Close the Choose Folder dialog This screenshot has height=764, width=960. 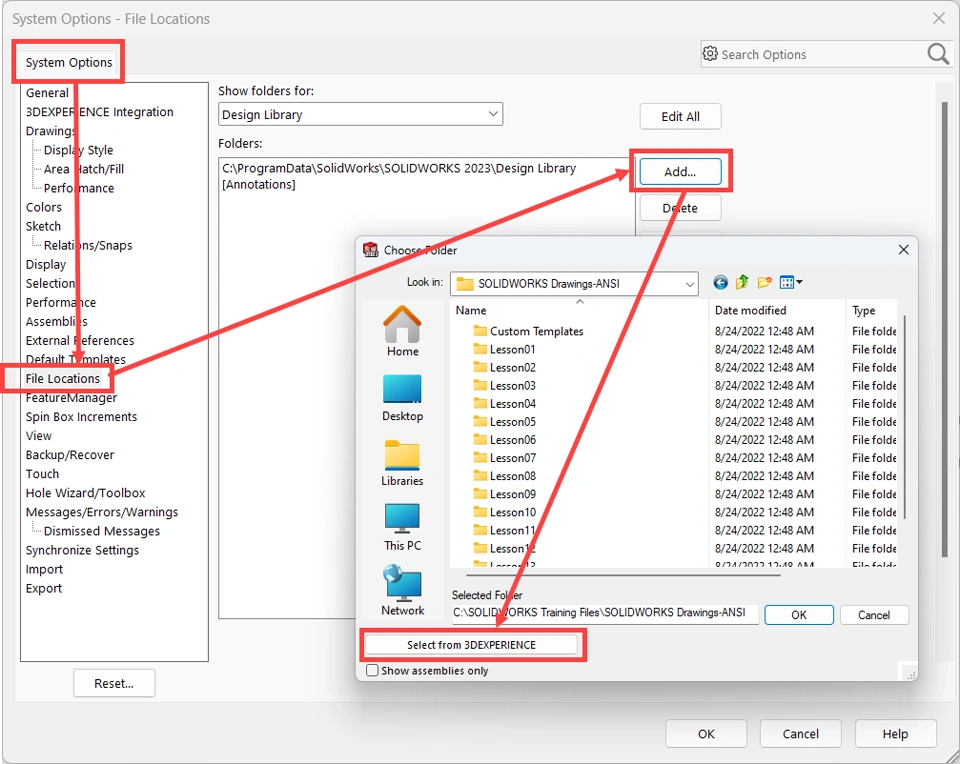tap(903, 250)
